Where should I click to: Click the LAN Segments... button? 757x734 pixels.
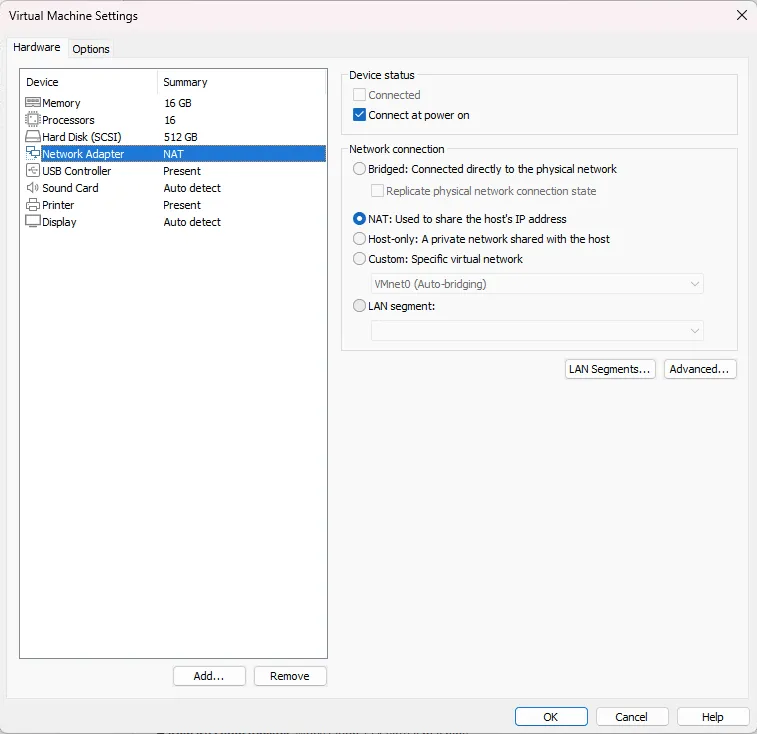click(609, 369)
